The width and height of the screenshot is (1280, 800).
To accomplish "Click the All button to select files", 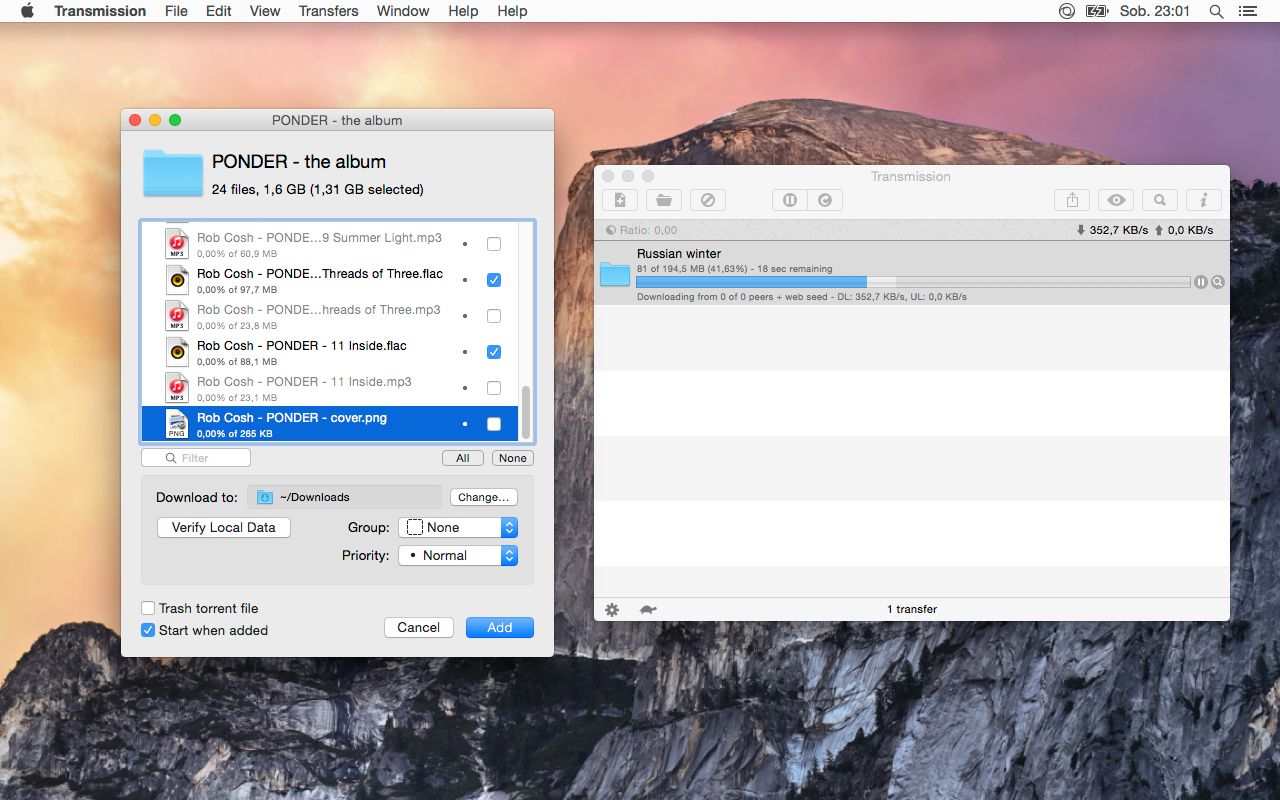I will [463, 458].
